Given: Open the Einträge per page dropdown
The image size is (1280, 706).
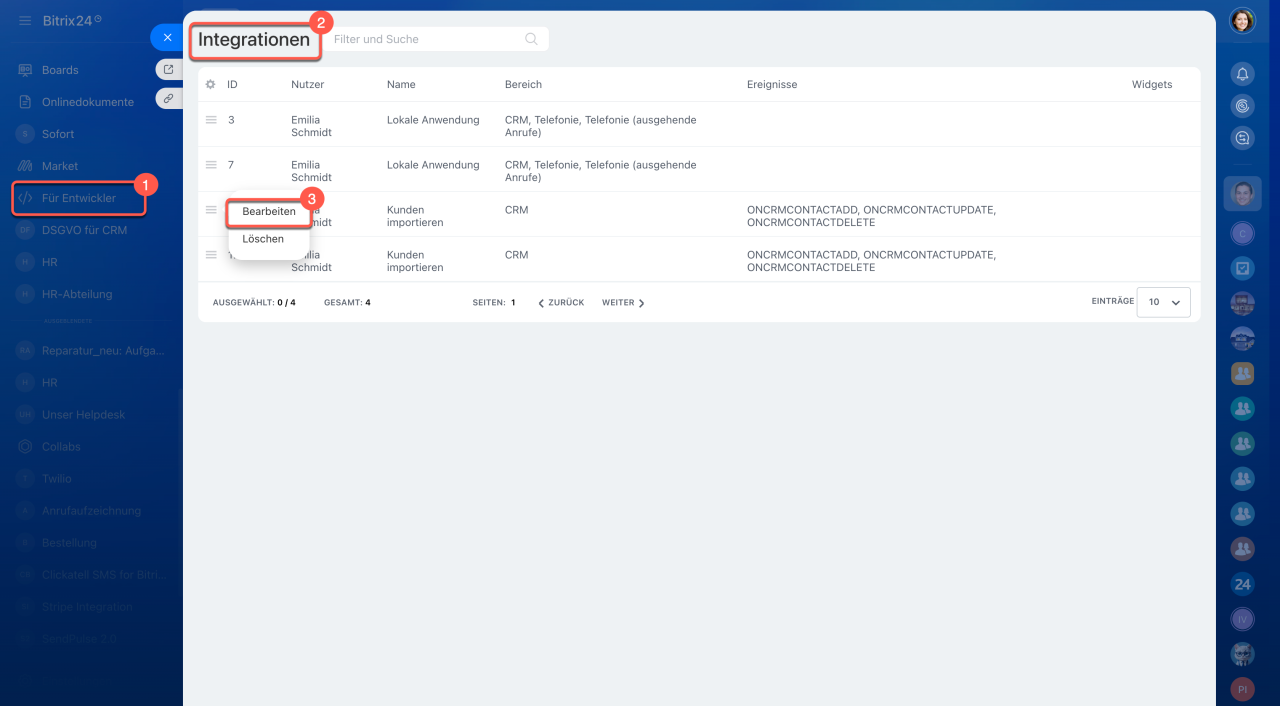Looking at the screenshot, I should 1164,302.
